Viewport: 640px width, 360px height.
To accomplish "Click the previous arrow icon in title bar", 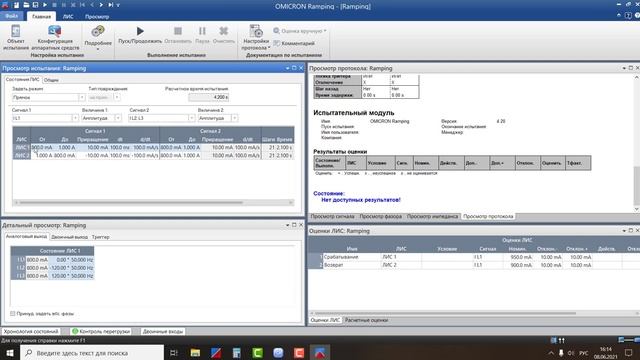I will tap(92, 5).
